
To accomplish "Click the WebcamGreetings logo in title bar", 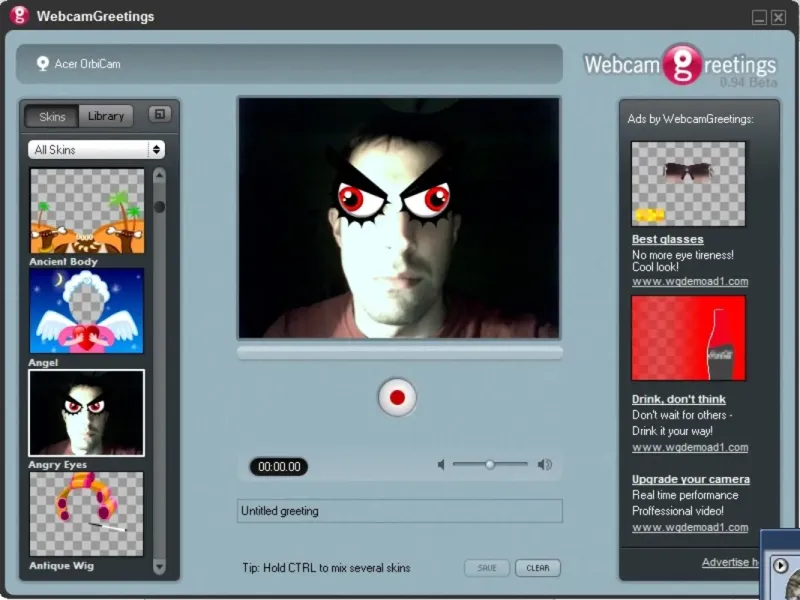I will click(x=19, y=15).
